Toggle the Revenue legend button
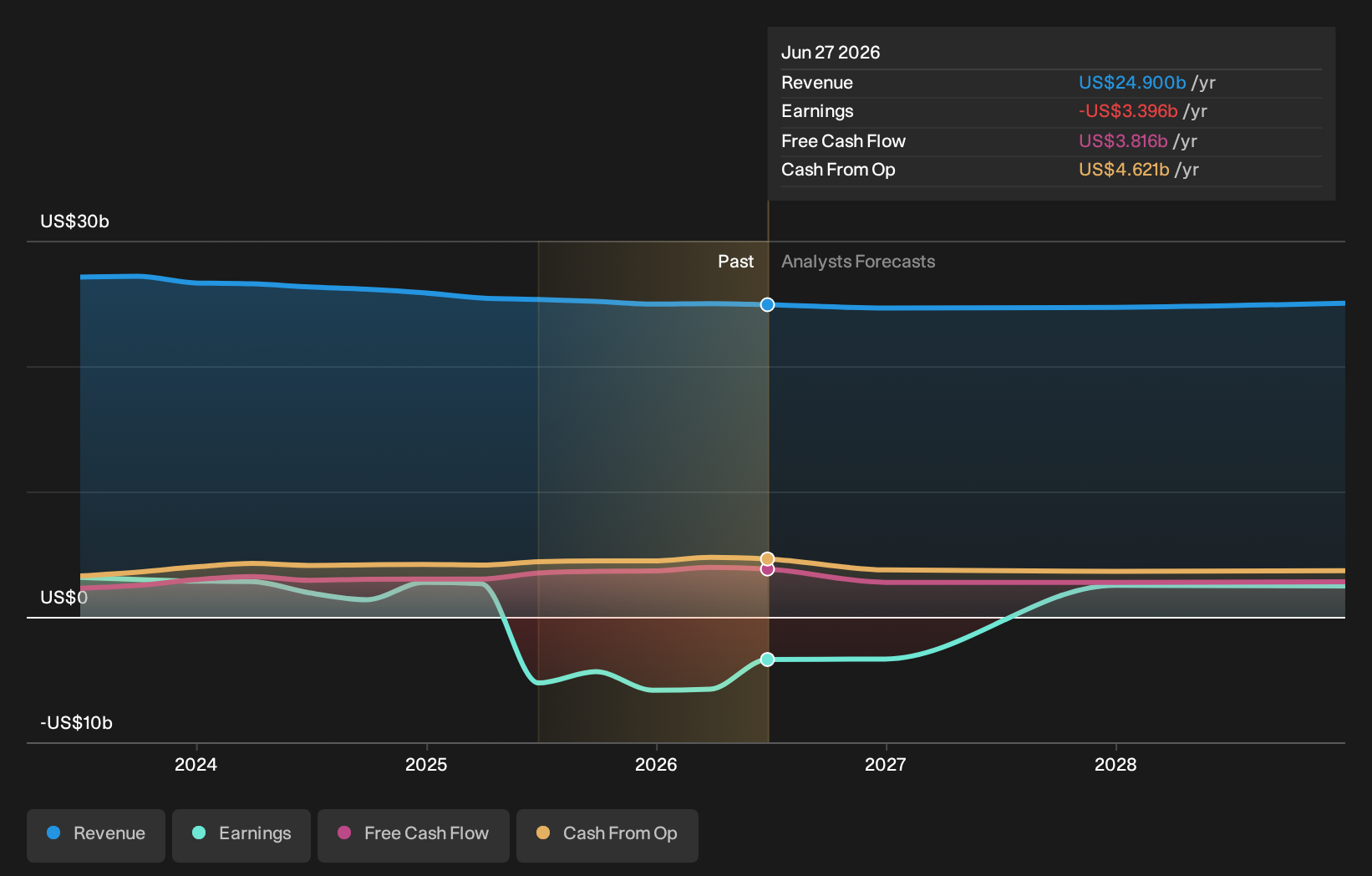1372x876 pixels. pos(96,835)
